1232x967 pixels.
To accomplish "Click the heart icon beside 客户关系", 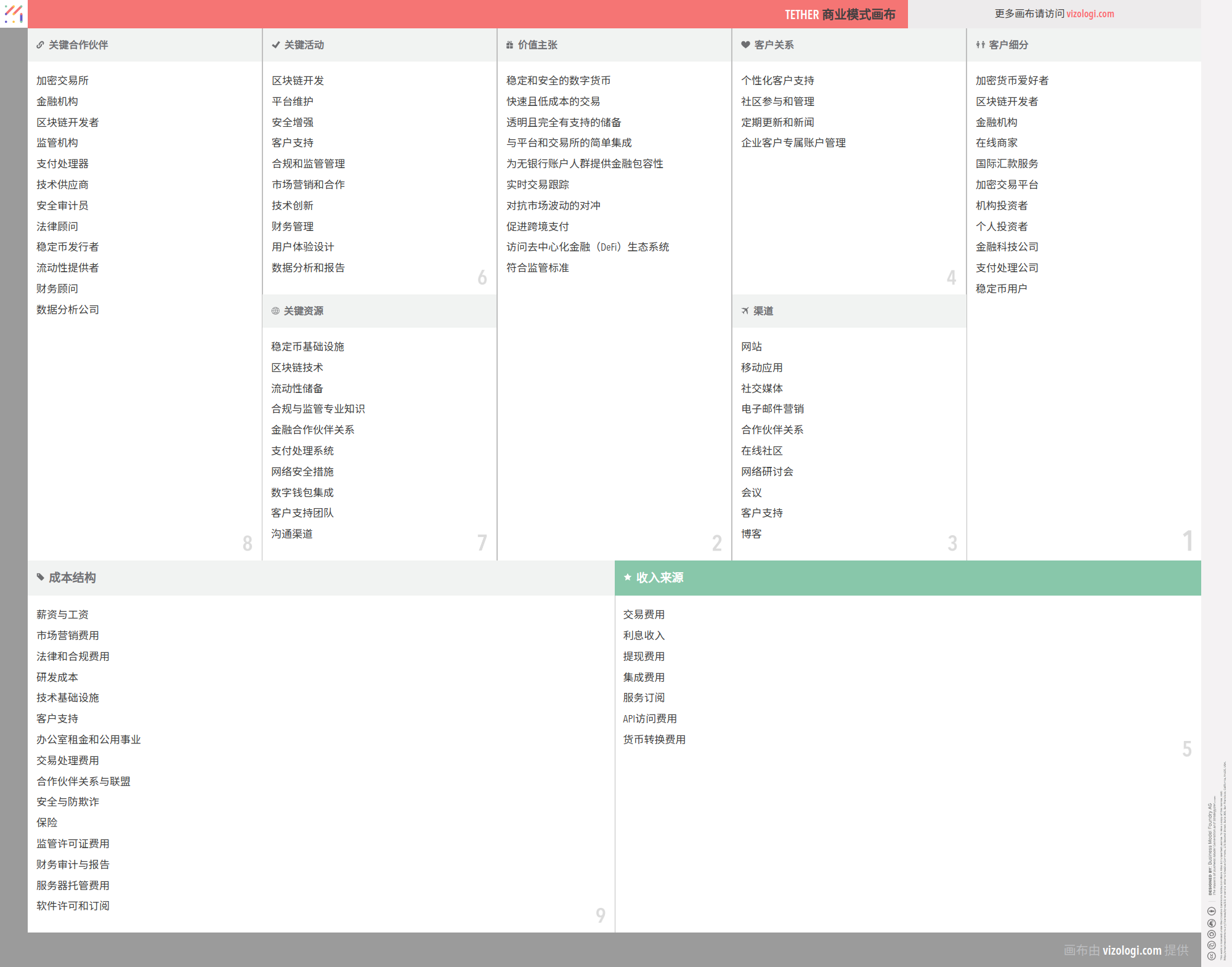I will pyautogui.click(x=745, y=45).
